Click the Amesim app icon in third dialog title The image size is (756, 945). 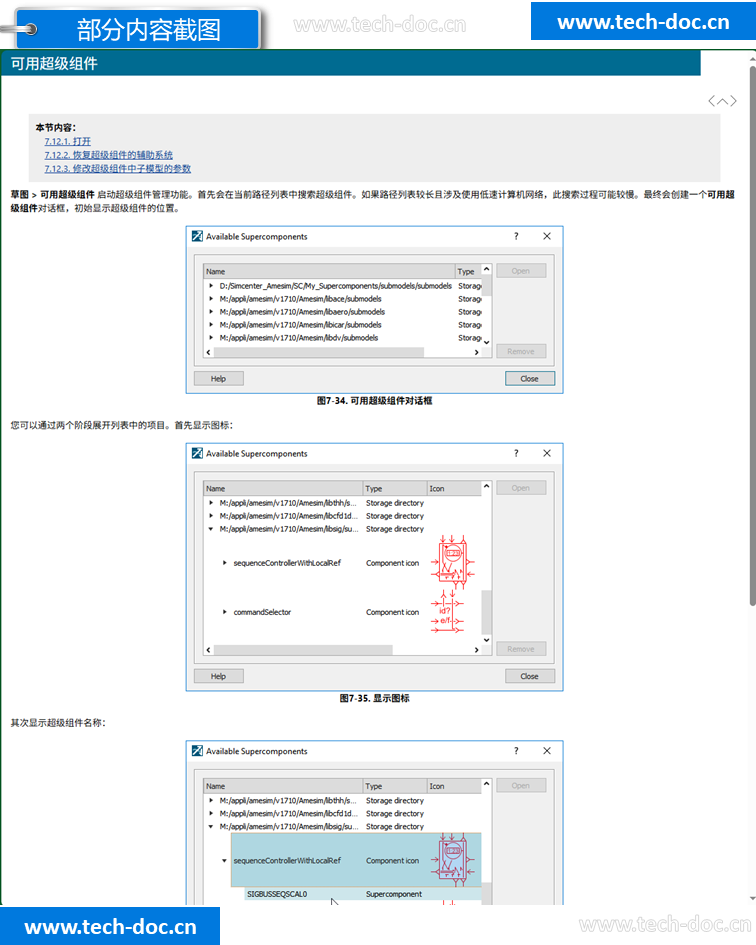pyautogui.click(x=197, y=751)
